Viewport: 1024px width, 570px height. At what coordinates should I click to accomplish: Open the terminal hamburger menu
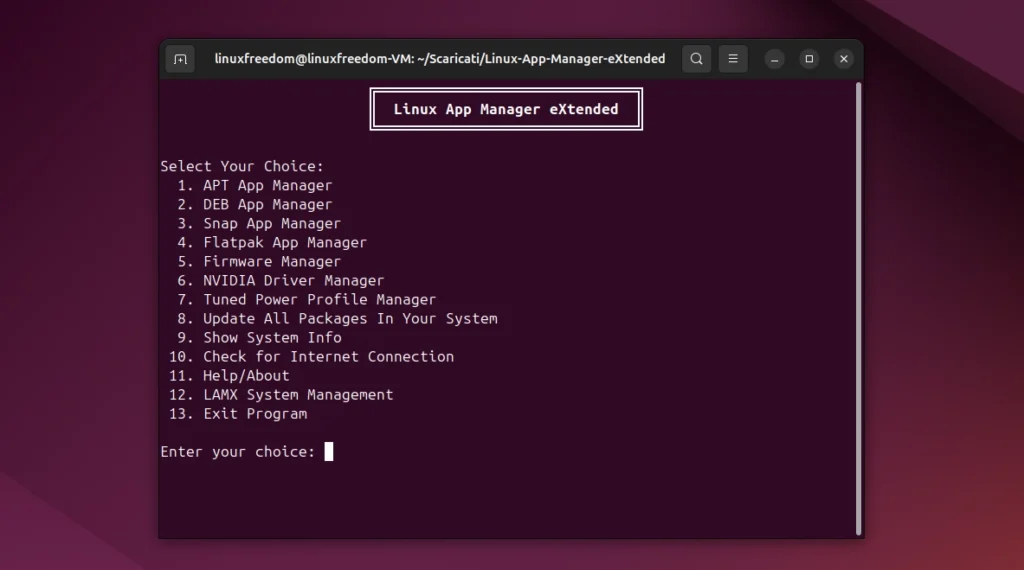click(x=733, y=59)
